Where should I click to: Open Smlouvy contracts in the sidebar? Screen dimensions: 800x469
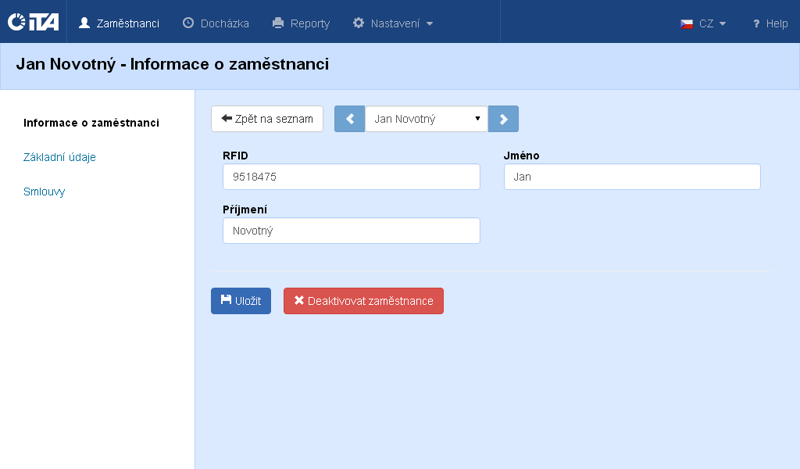(44, 191)
